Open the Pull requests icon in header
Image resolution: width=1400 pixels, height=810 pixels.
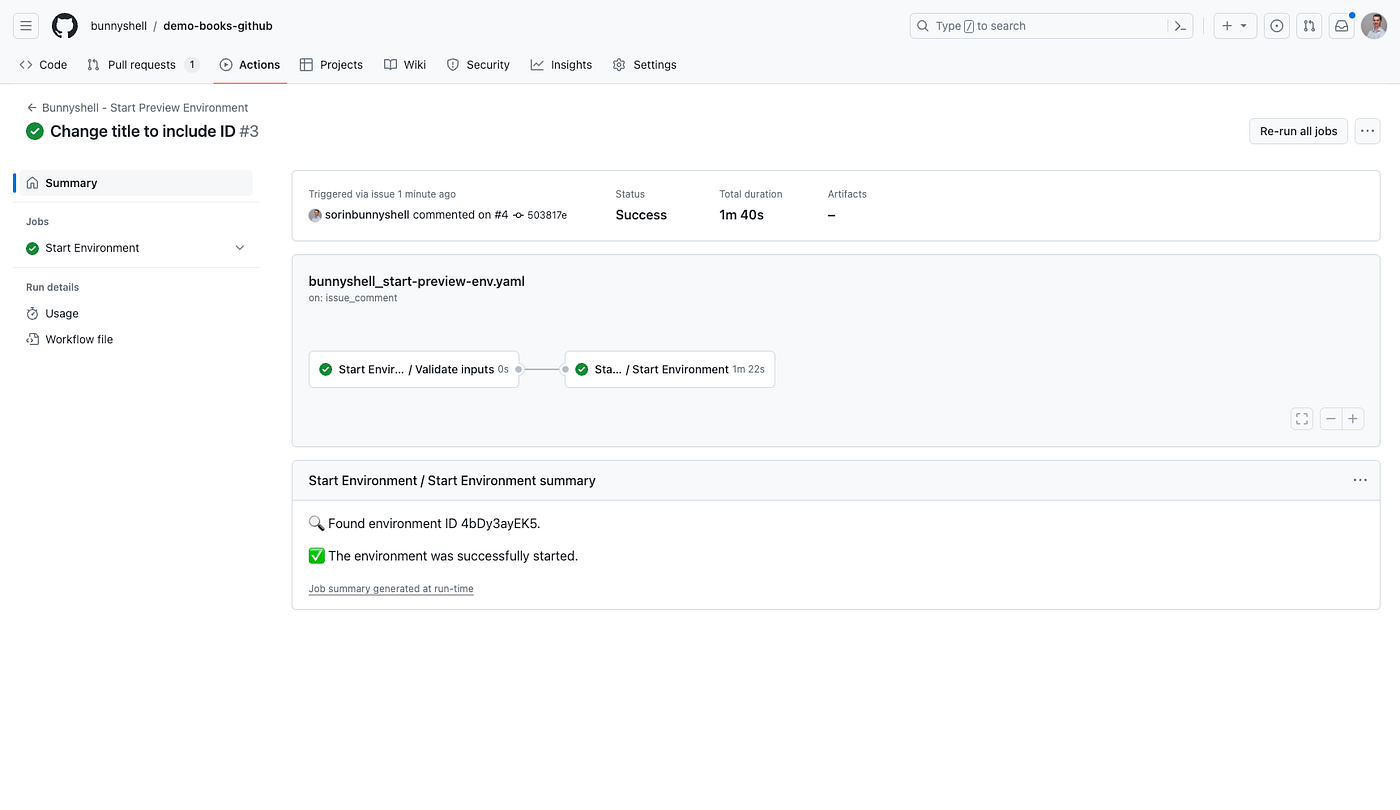coord(1309,26)
